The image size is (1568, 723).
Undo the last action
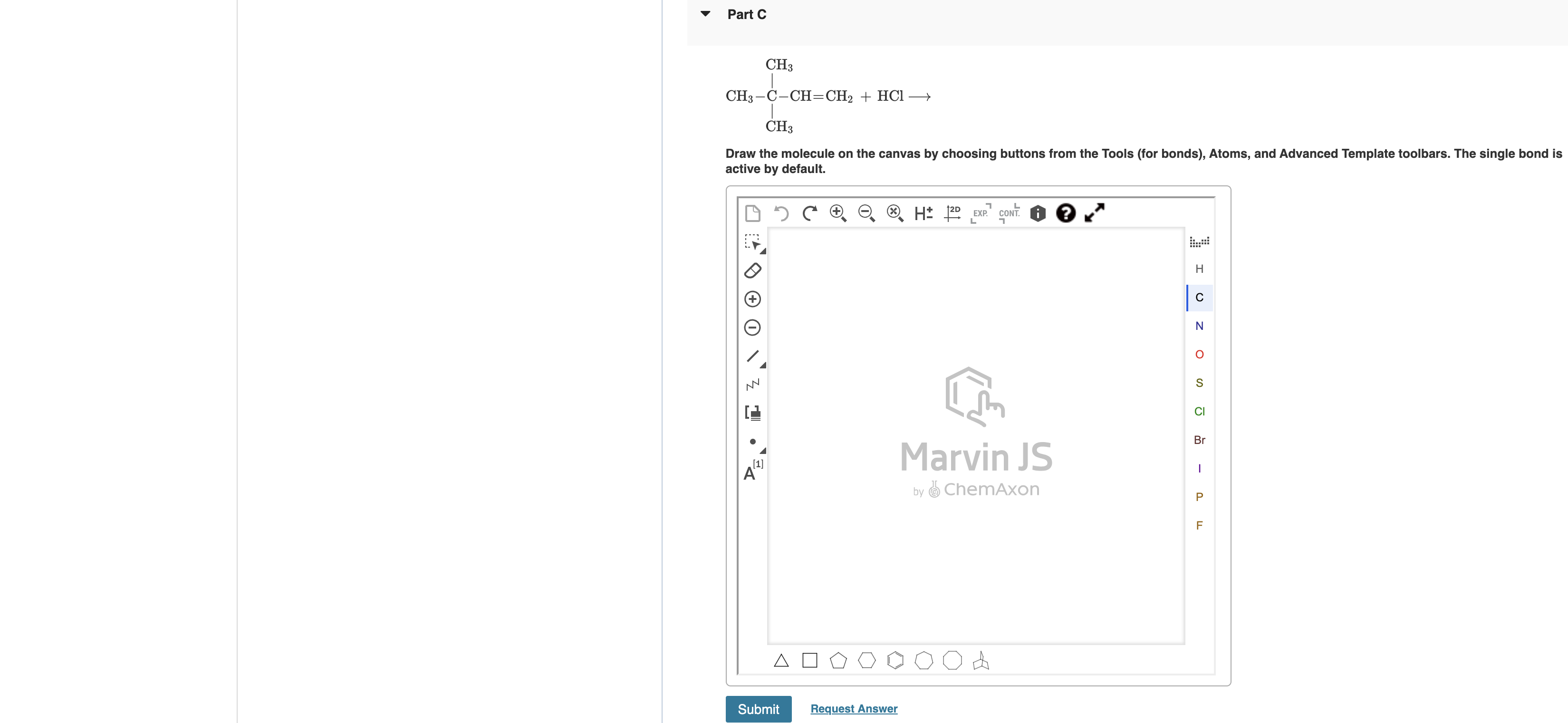pyautogui.click(x=781, y=213)
